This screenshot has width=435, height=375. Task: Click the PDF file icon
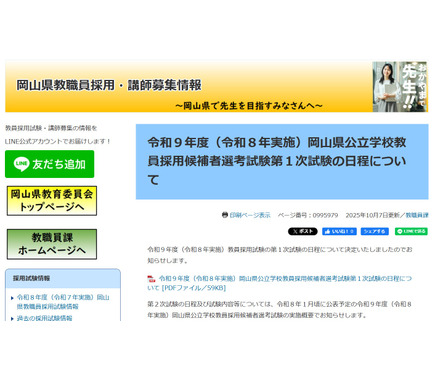pyautogui.click(x=152, y=279)
